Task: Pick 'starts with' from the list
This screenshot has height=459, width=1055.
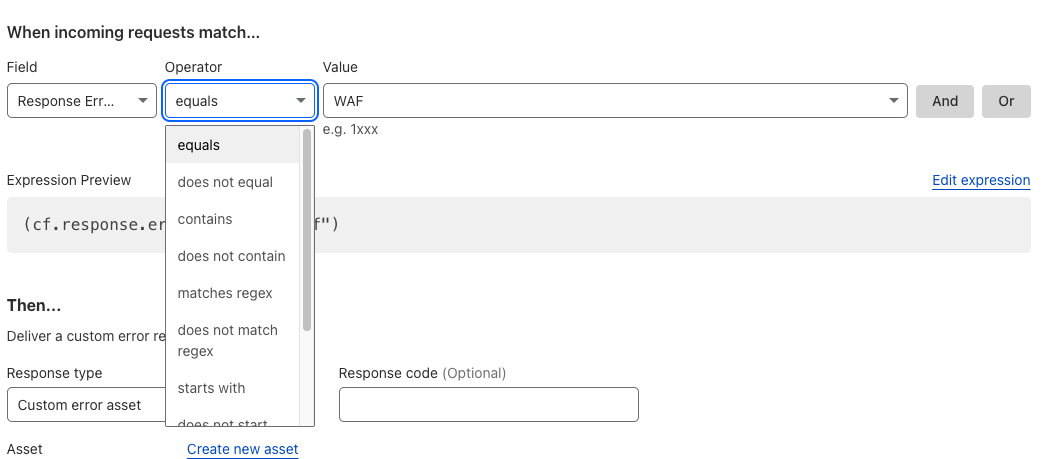Action: (211, 388)
